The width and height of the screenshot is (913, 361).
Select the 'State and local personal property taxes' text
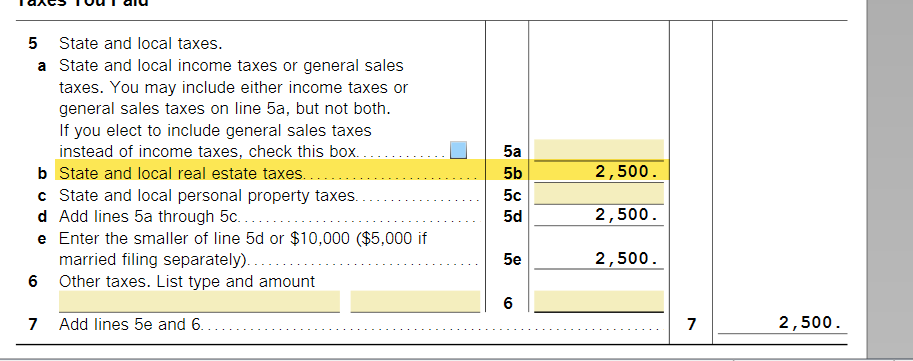coord(207,195)
